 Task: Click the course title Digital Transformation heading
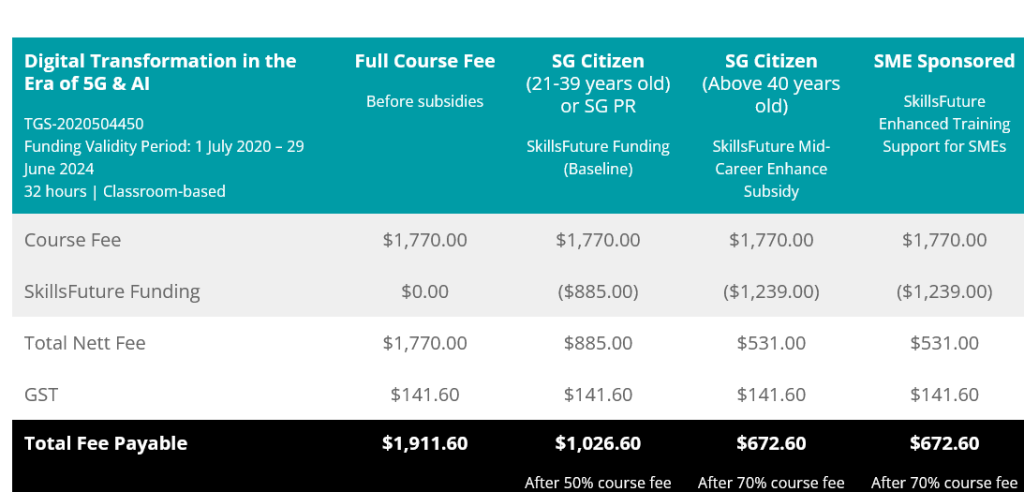(160, 72)
